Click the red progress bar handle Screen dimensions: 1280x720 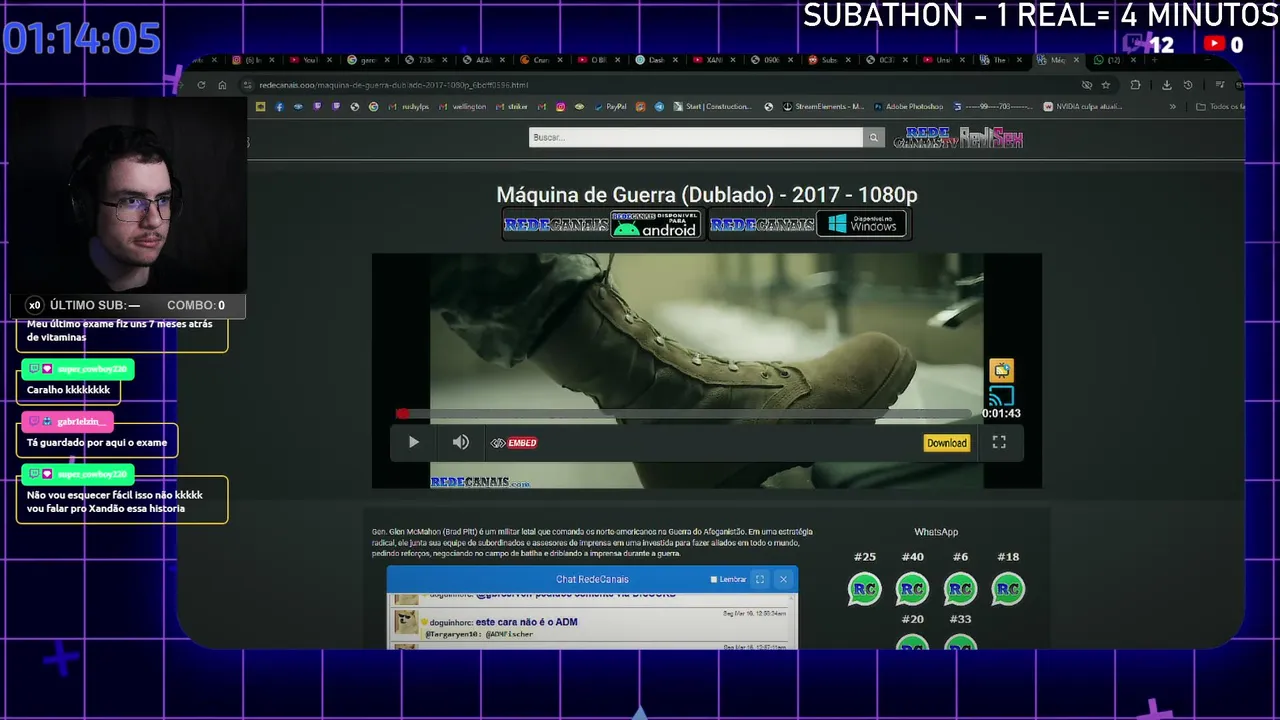pyautogui.click(x=402, y=413)
